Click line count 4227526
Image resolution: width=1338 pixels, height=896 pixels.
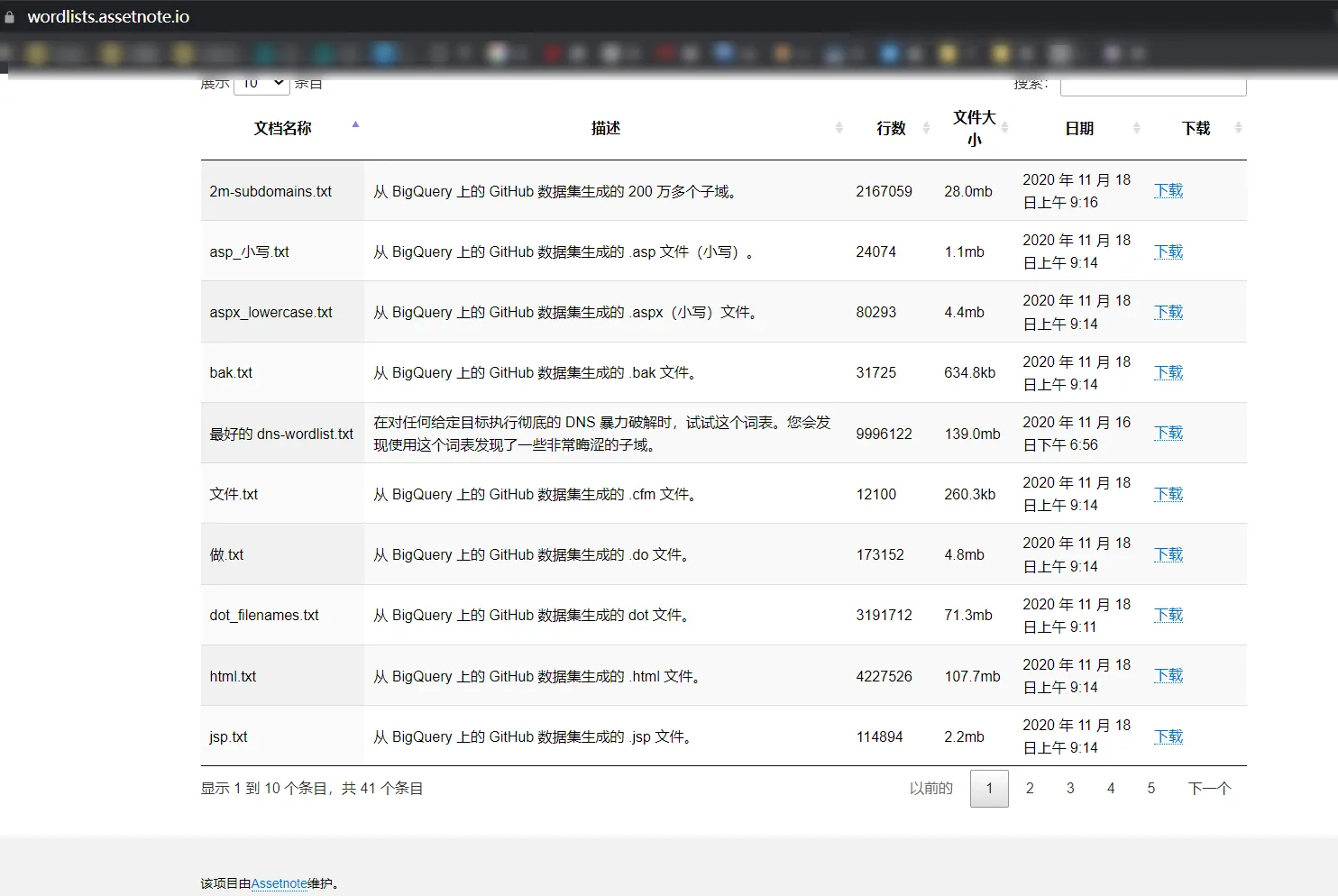(884, 676)
